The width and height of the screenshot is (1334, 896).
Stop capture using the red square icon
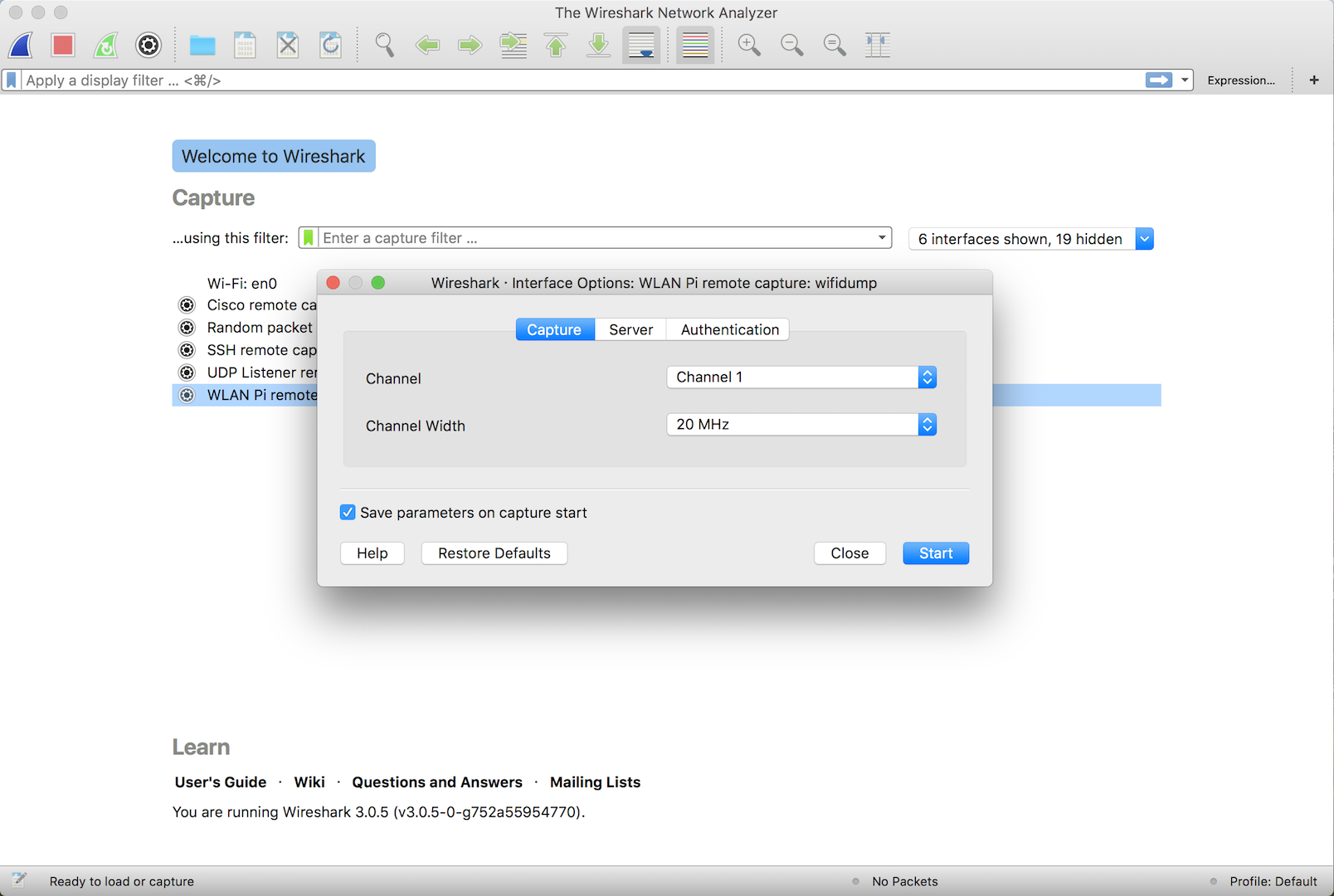click(63, 45)
